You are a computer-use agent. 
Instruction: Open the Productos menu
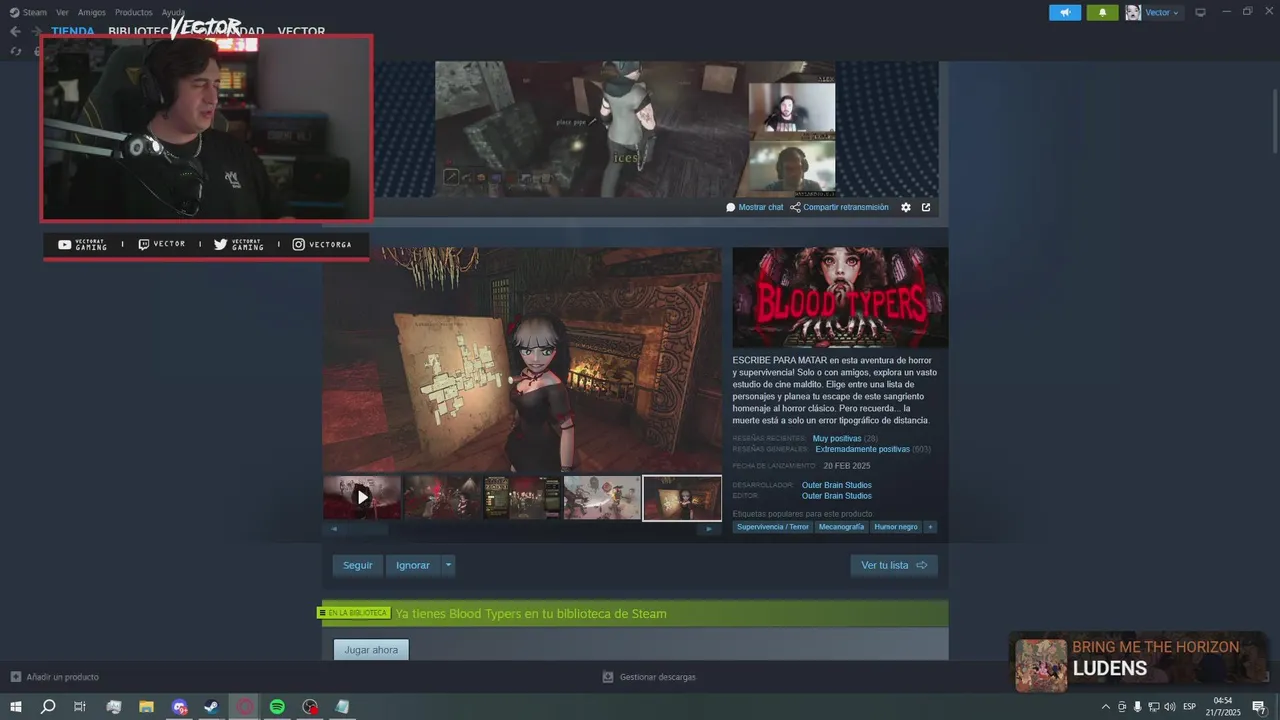point(133,12)
